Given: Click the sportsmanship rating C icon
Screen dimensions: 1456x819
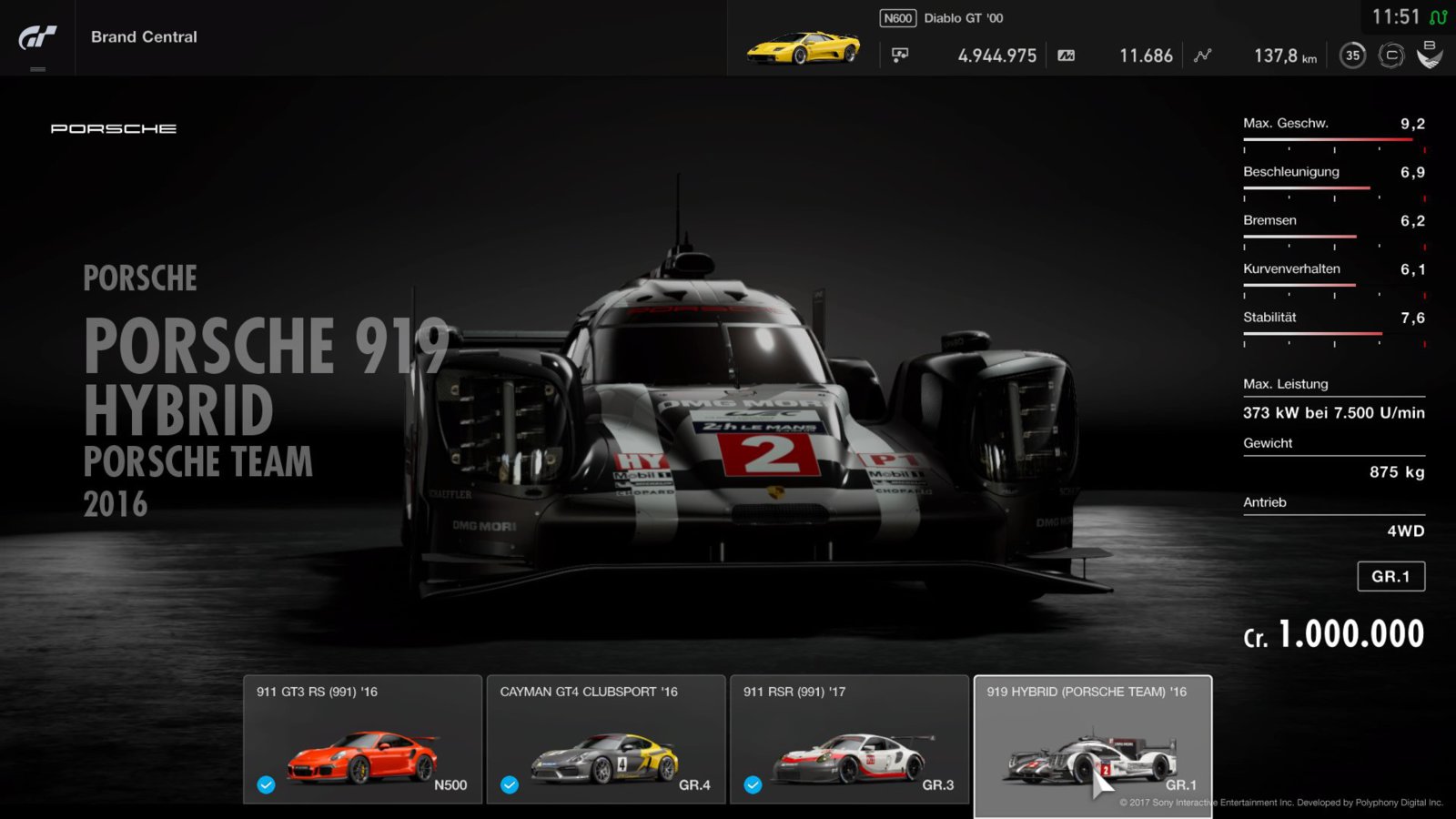Looking at the screenshot, I should tap(1391, 56).
